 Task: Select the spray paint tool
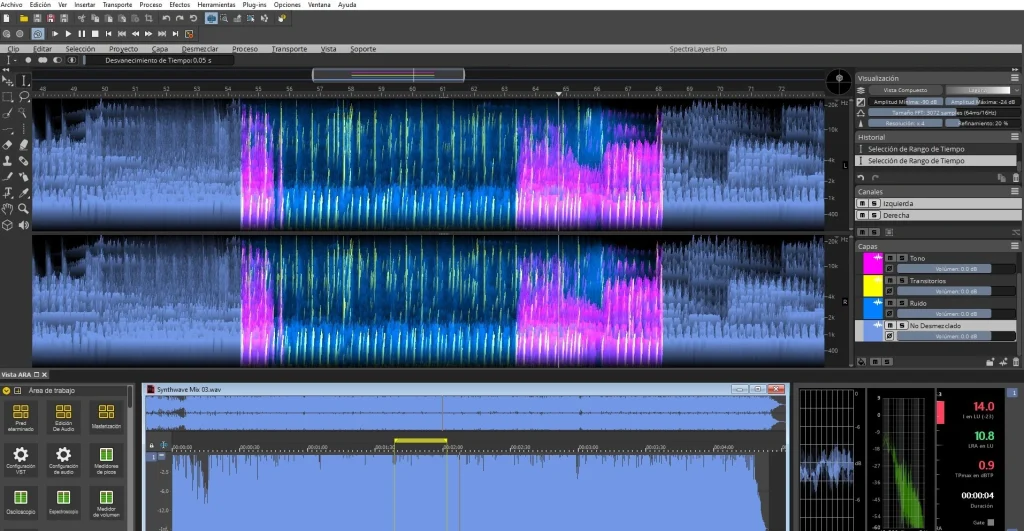[x=24, y=177]
